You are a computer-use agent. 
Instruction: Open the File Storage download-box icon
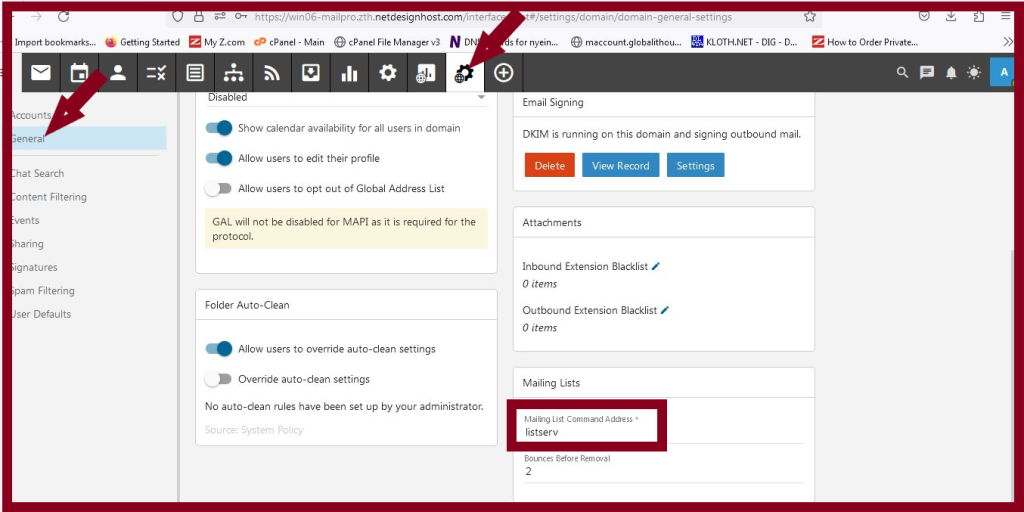(311, 73)
